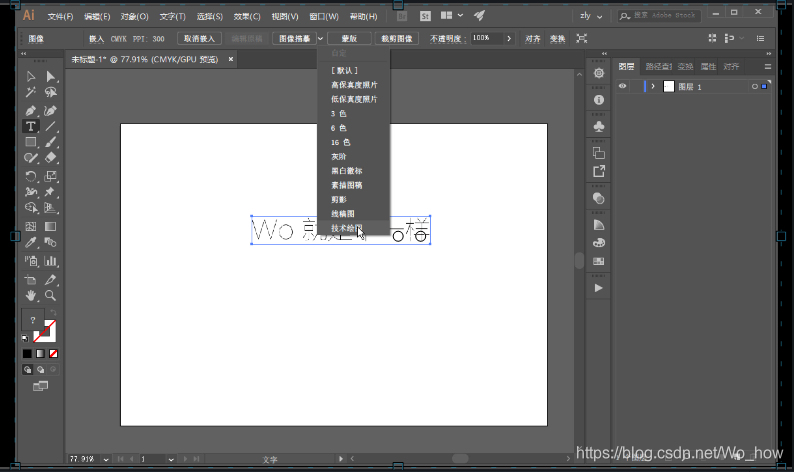The height and width of the screenshot is (472, 794).
Task: Open 文件(F) menu
Action: [x=60, y=17]
